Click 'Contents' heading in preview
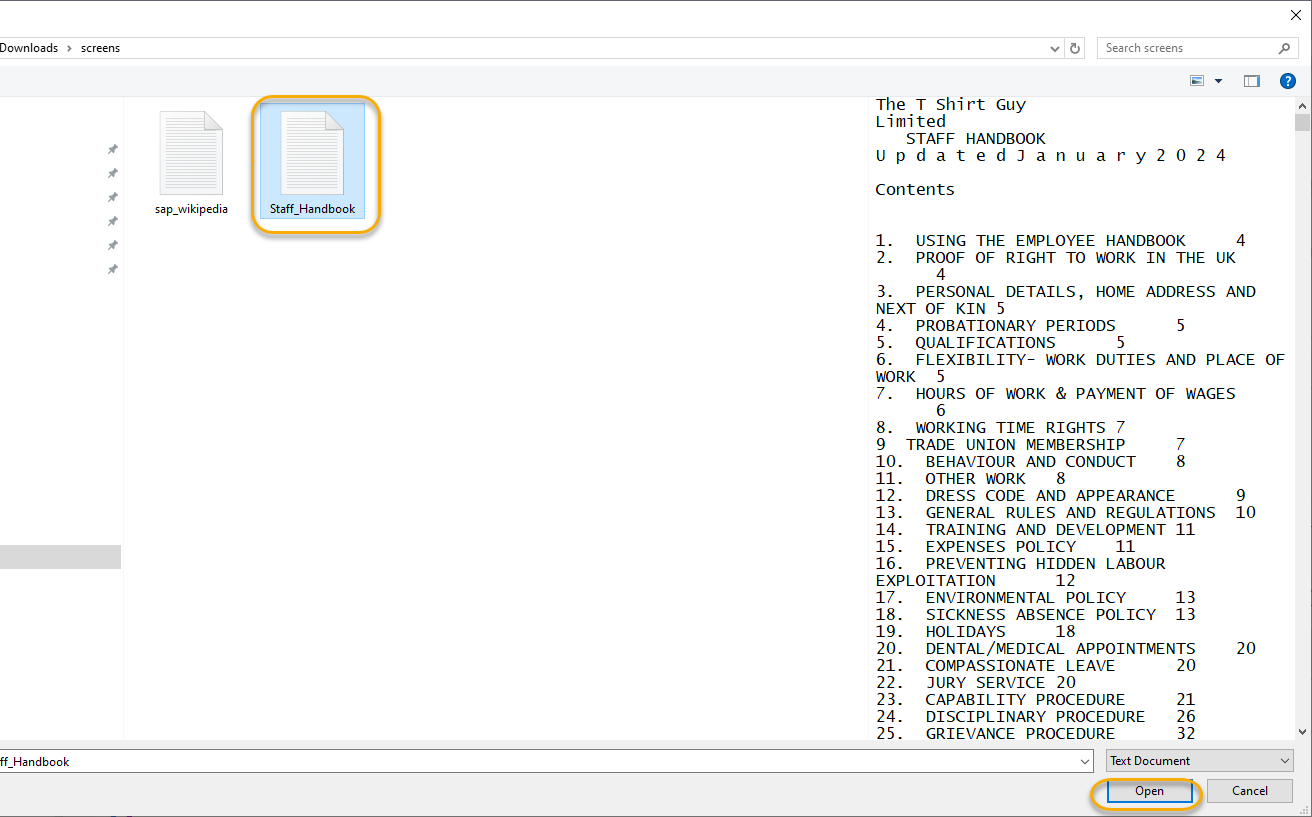The image size is (1312, 817). coord(915,190)
